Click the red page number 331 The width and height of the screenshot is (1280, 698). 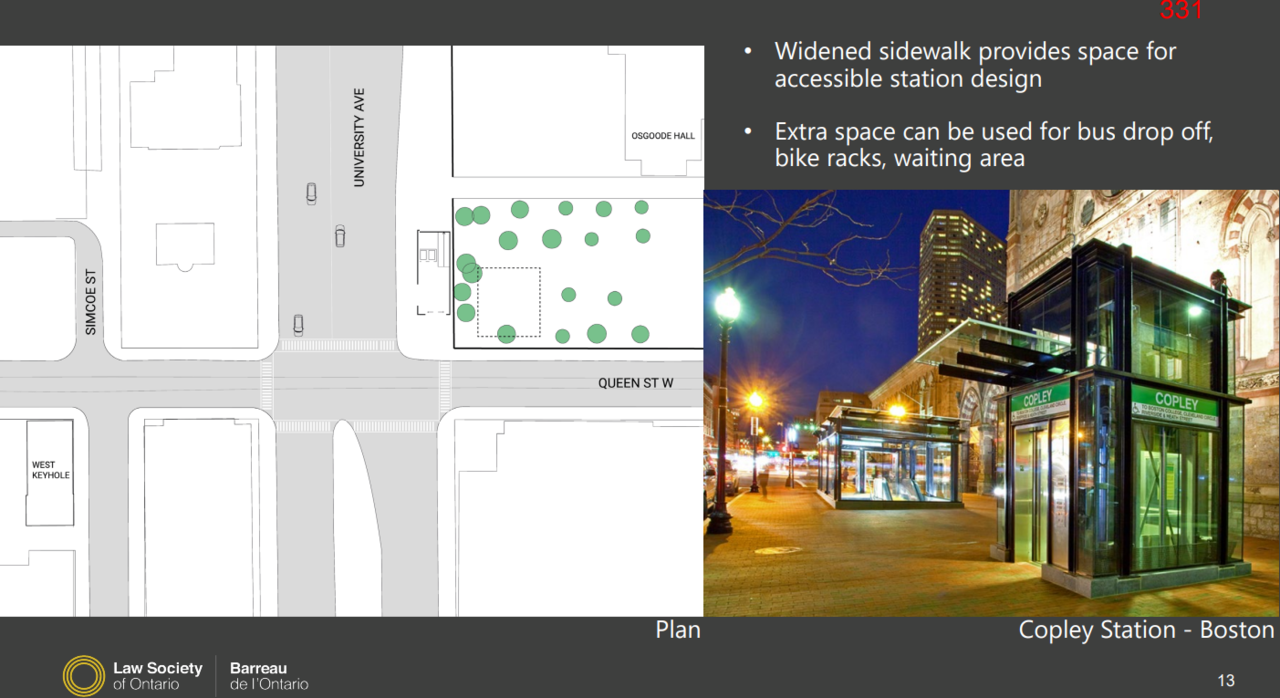1180,11
